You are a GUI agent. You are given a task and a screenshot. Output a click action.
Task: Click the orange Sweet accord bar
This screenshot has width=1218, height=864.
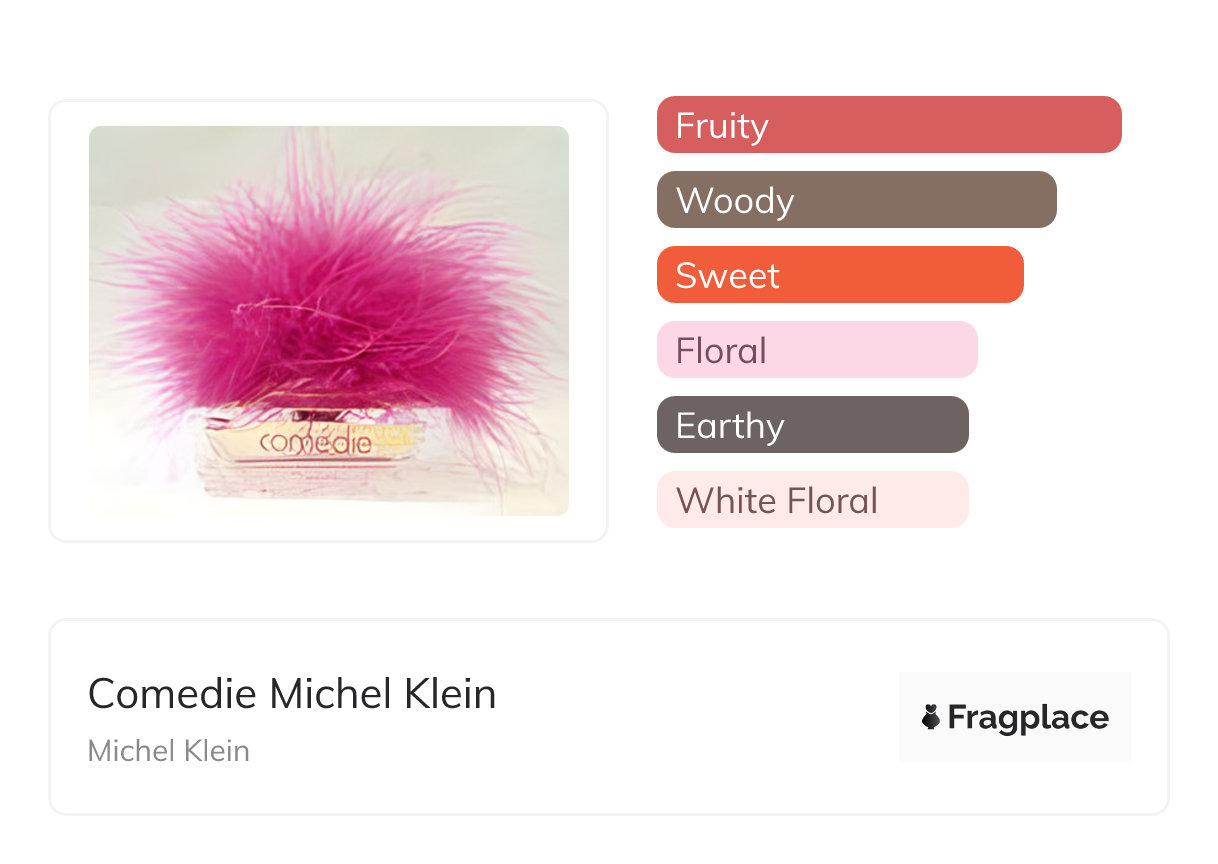click(x=840, y=275)
